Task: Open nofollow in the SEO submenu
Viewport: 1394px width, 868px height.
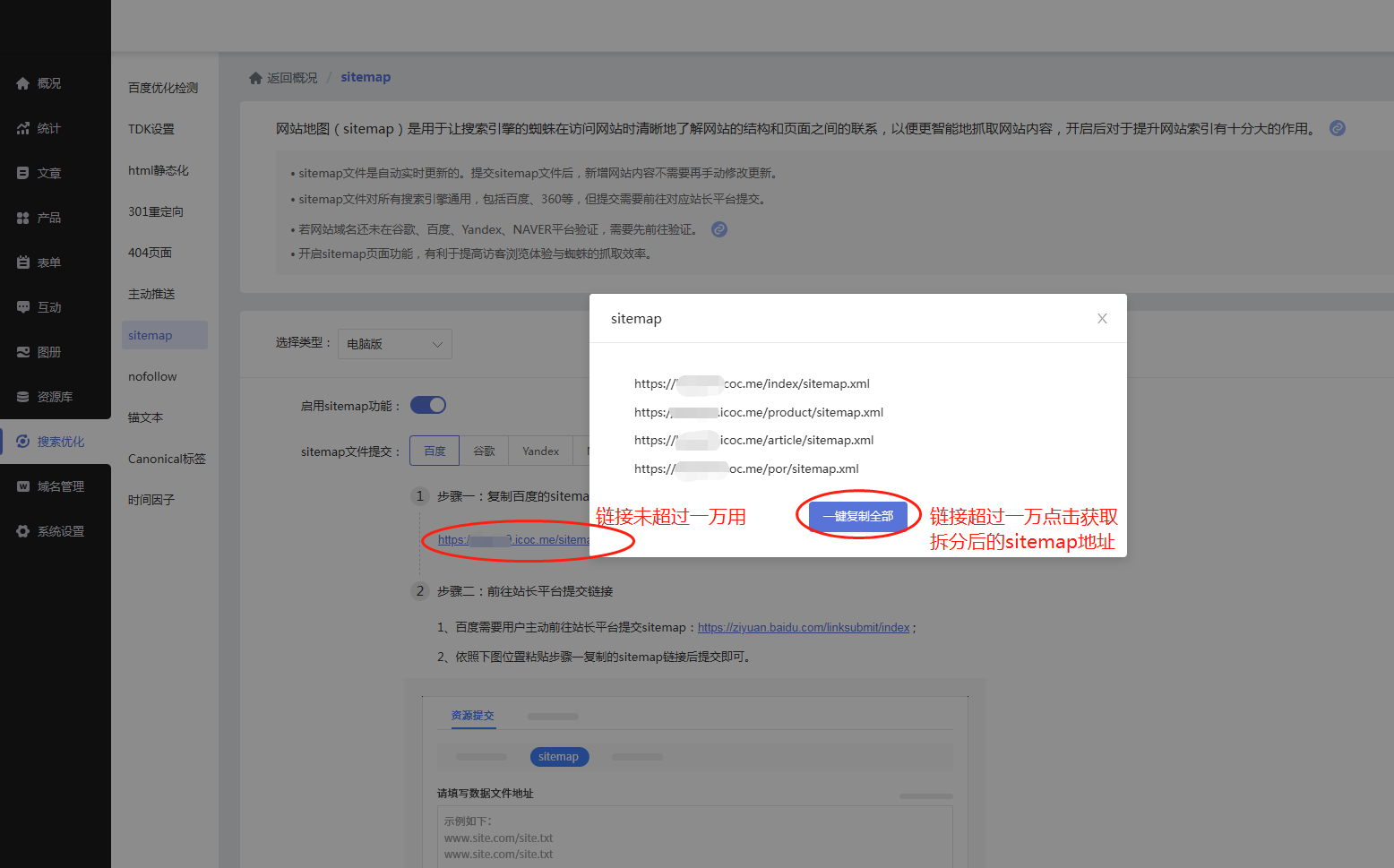Action: (152, 376)
